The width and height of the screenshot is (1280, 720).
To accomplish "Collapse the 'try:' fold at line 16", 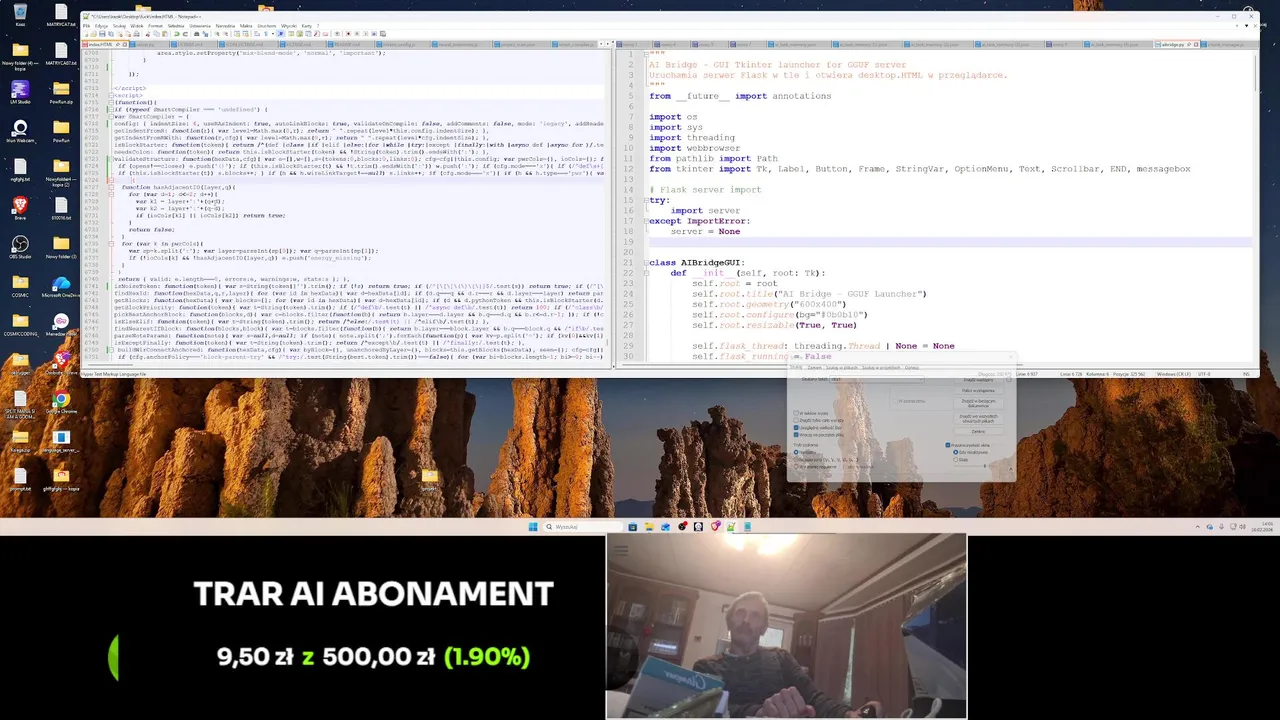I will tap(646, 200).
